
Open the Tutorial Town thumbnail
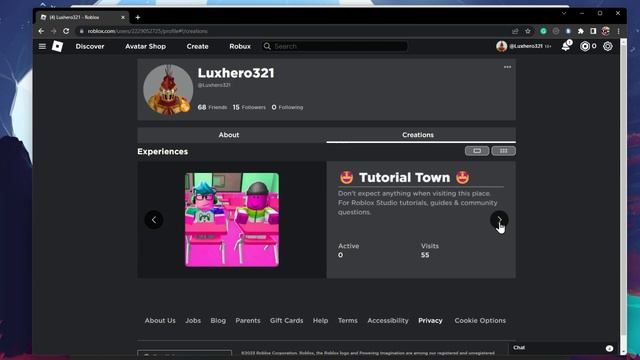click(x=232, y=220)
